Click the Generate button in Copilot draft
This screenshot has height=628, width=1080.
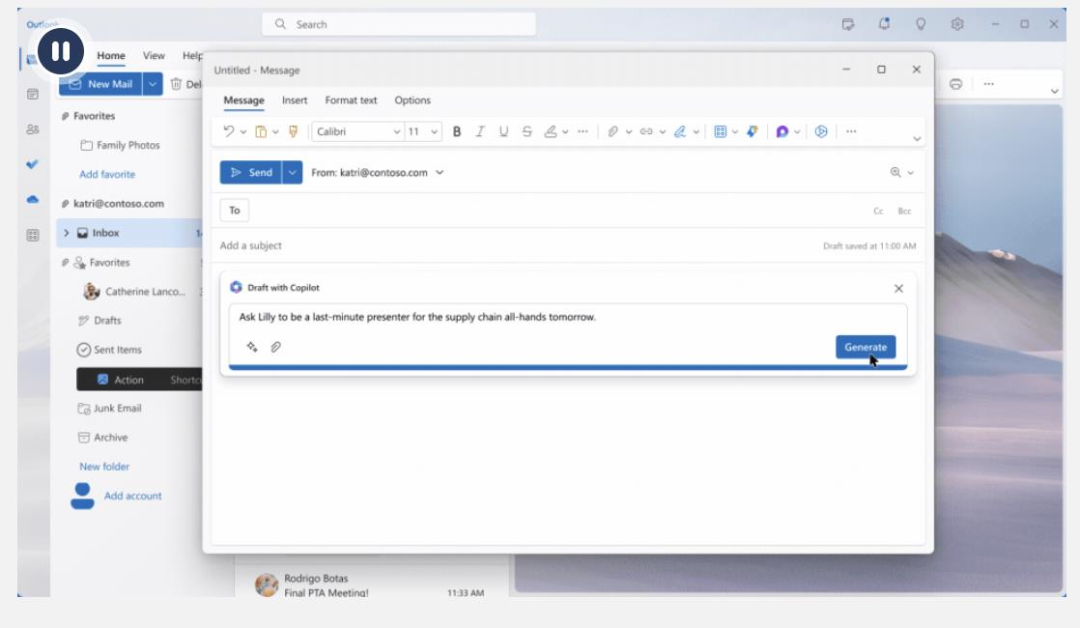(x=865, y=347)
